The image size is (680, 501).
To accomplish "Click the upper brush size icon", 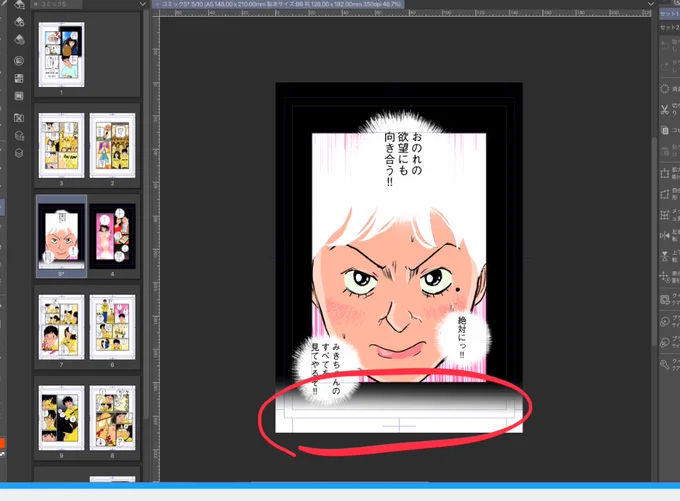I will coord(665,321).
